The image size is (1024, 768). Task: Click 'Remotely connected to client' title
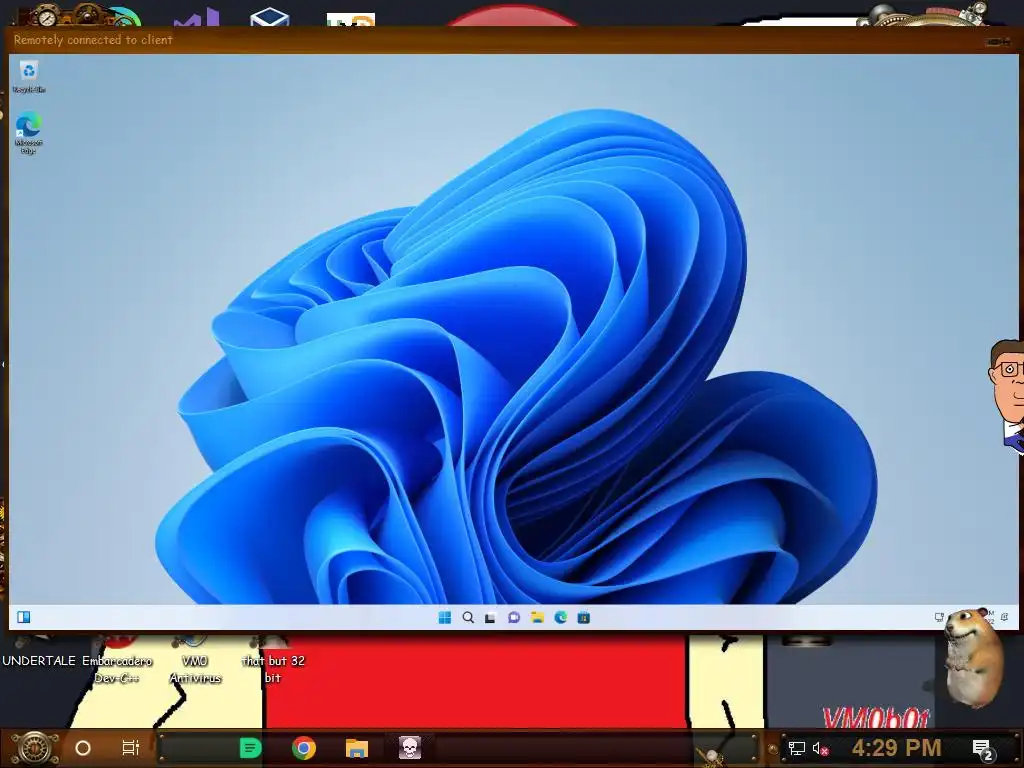coord(93,40)
